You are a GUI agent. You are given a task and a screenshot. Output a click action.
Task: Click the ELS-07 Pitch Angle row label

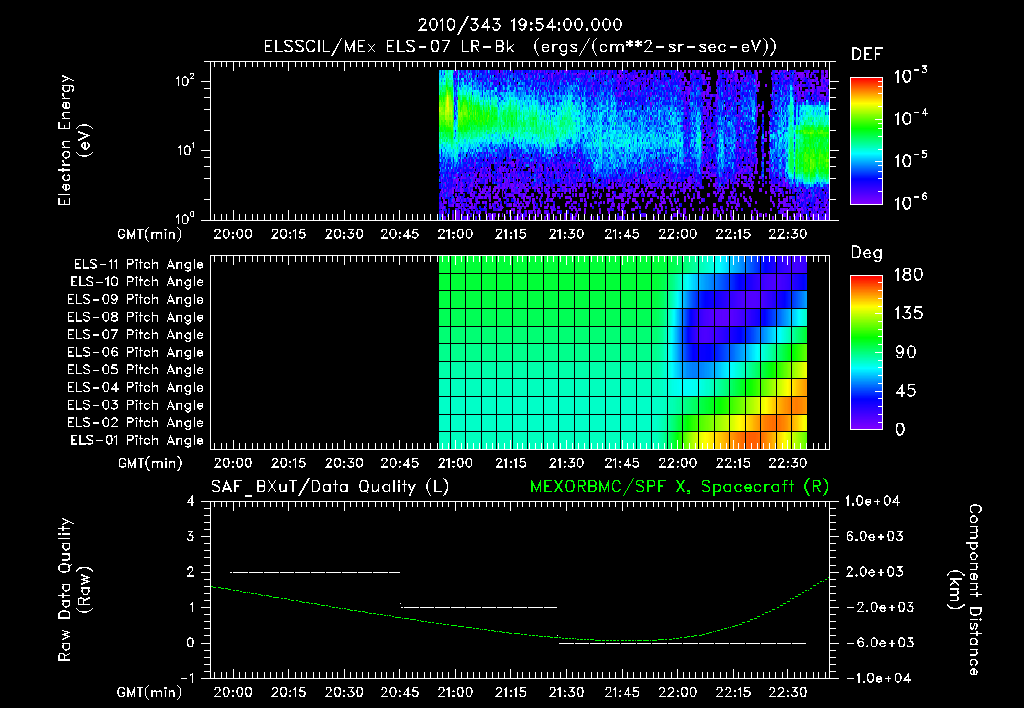click(x=135, y=334)
